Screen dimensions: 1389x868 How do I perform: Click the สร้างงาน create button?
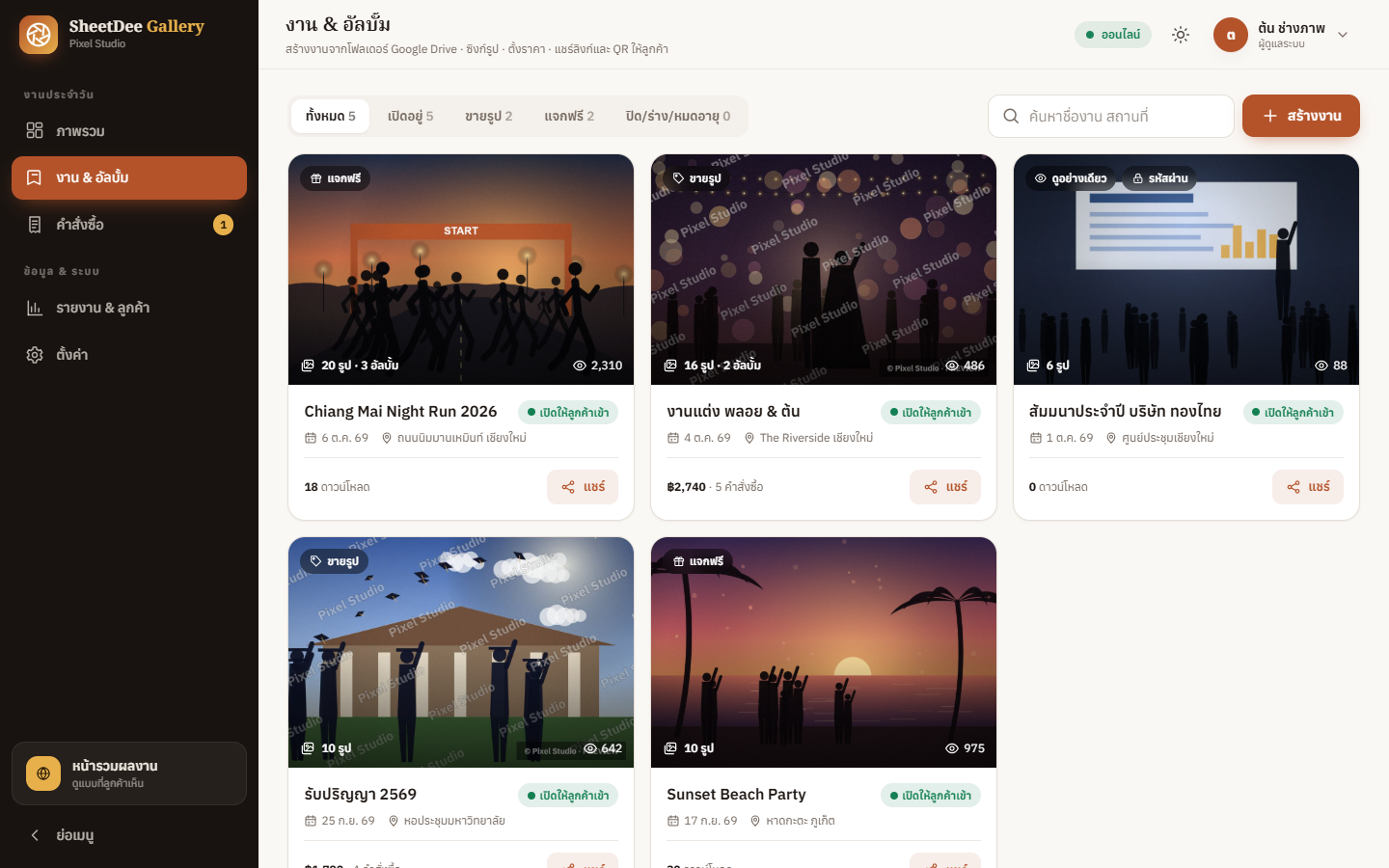tap(1301, 116)
